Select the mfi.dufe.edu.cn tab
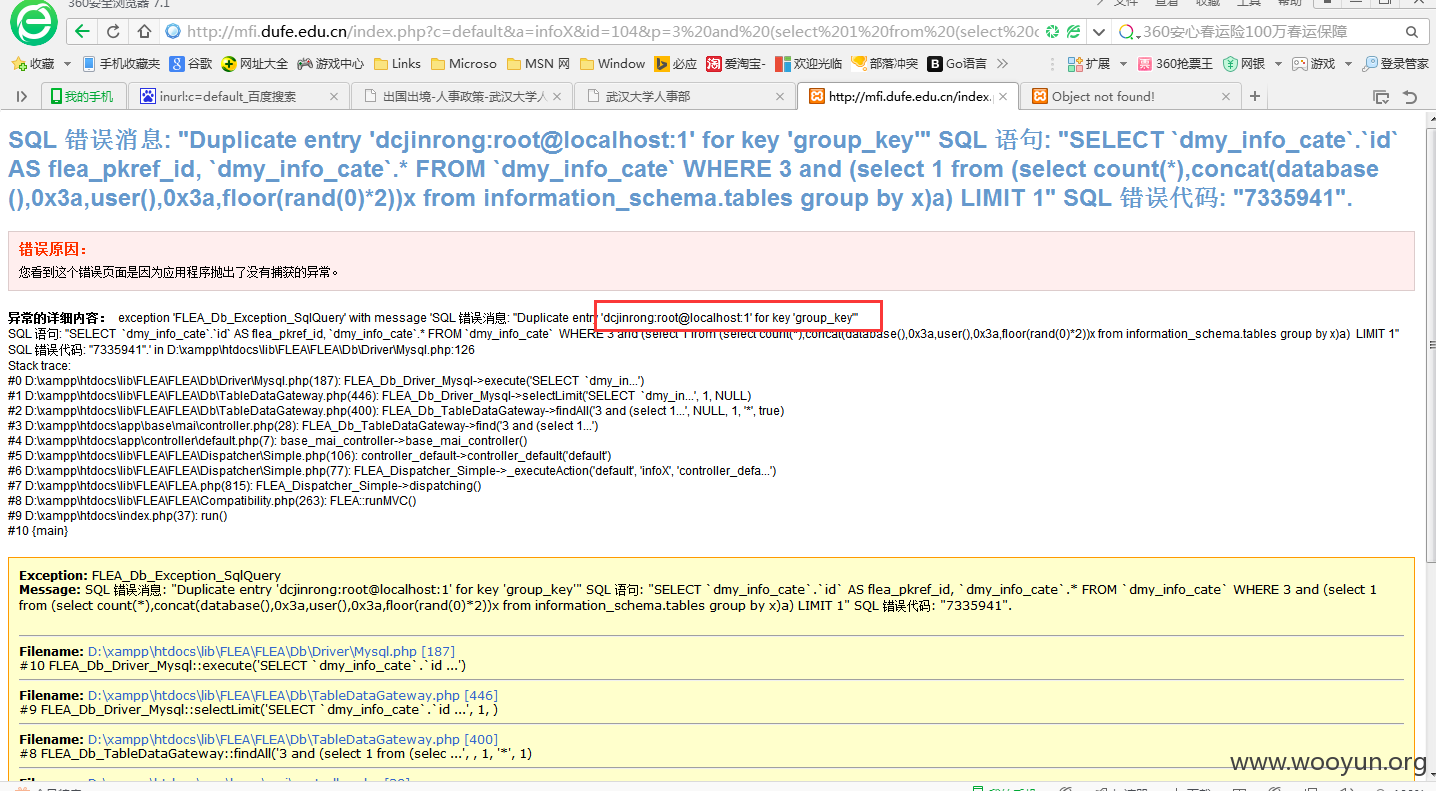This screenshot has height=791, width=1436. pyautogui.click(x=908, y=97)
